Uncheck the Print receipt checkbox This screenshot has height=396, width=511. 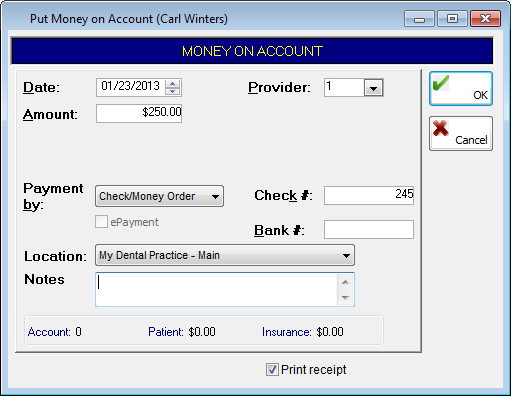(272, 369)
